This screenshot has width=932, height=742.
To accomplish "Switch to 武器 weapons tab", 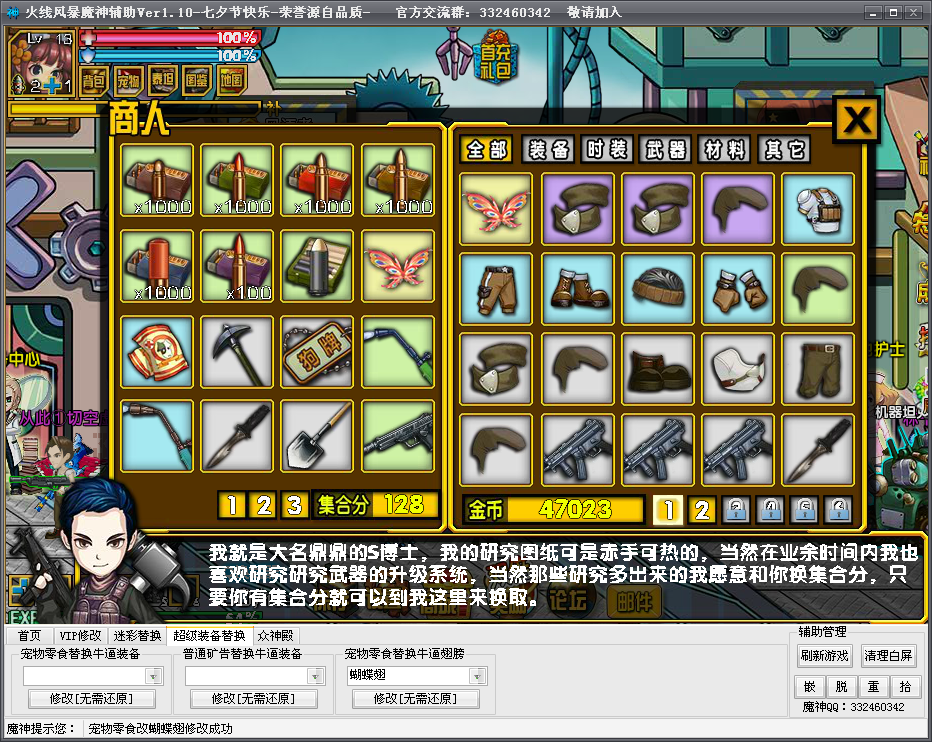I will [x=666, y=149].
